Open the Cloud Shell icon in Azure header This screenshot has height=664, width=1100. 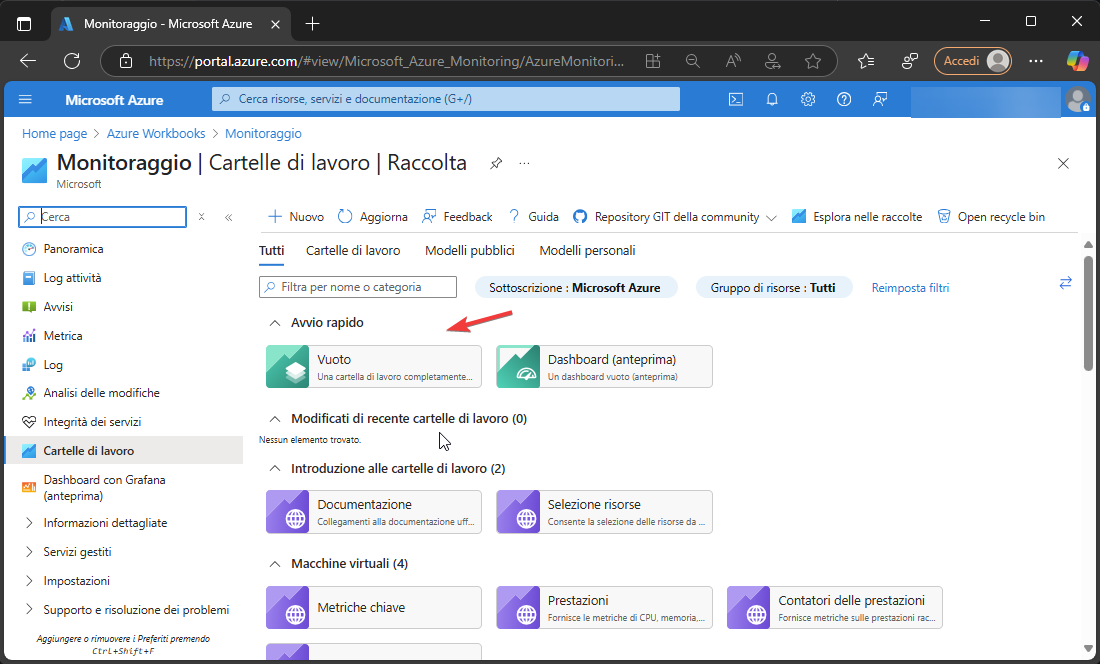tap(735, 99)
